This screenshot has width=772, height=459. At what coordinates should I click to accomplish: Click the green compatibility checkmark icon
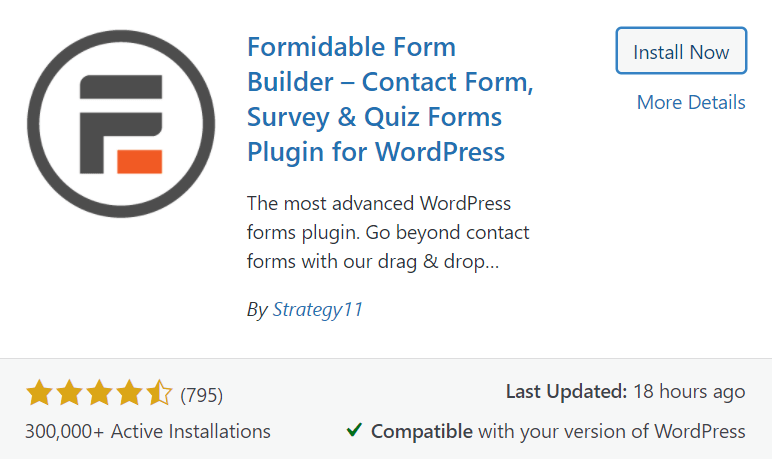click(x=354, y=430)
